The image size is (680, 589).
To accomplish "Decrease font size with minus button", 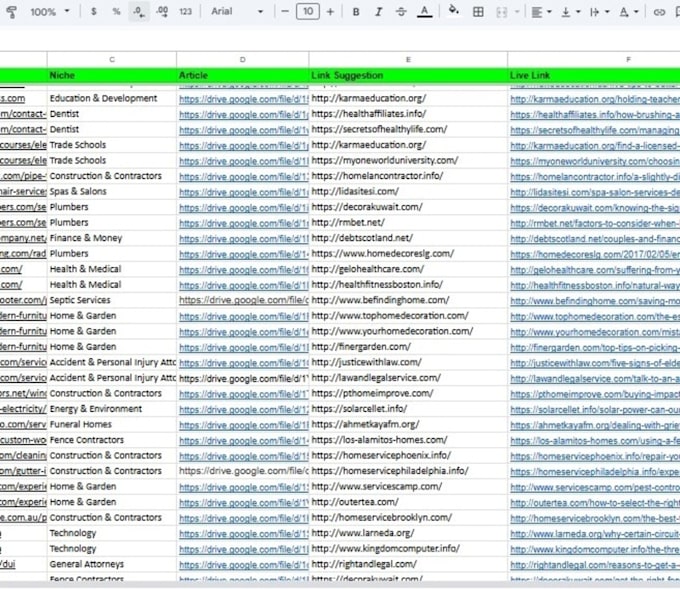I will (285, 12).
